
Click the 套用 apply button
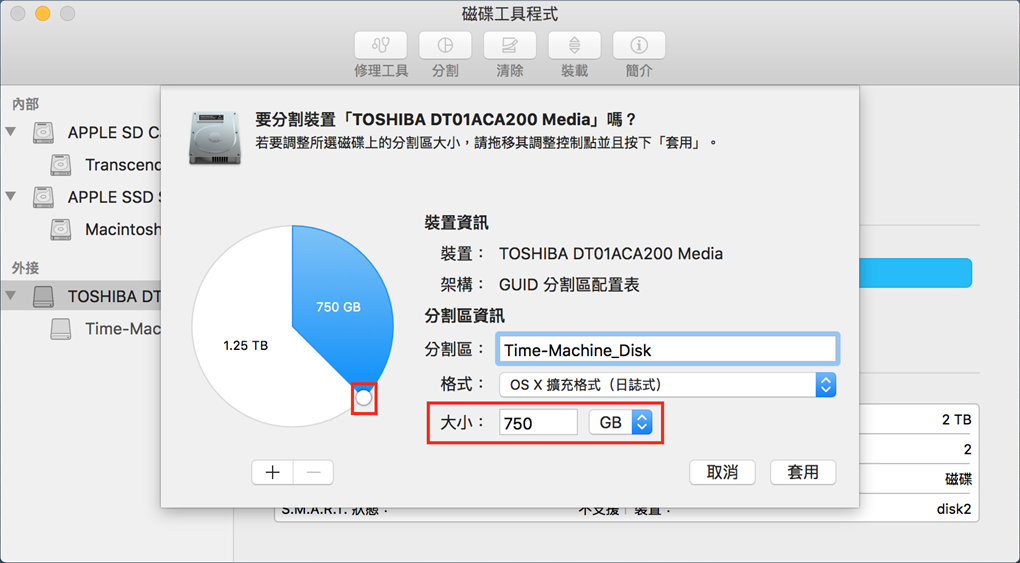(x=803, y=472)
